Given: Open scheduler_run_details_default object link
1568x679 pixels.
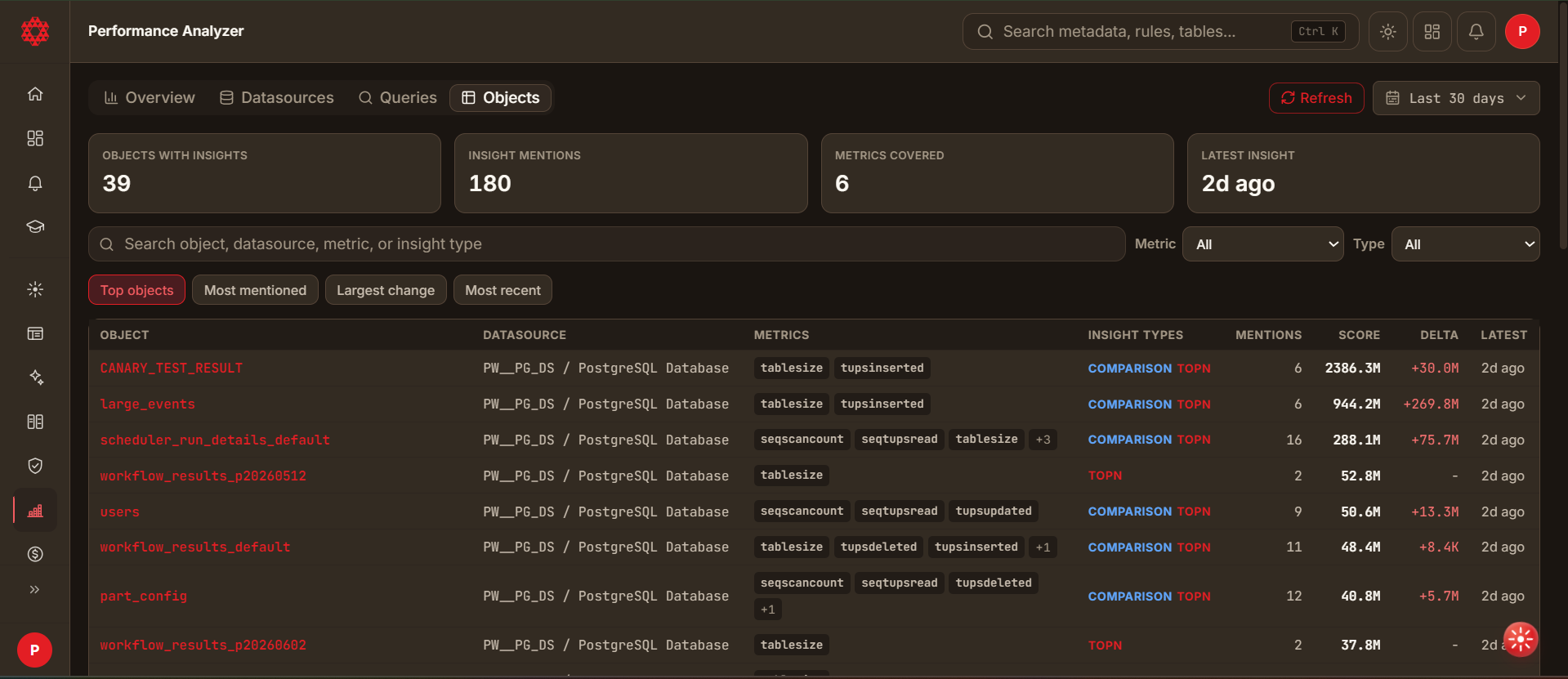Looking at the screenshot, I should 215,440.
